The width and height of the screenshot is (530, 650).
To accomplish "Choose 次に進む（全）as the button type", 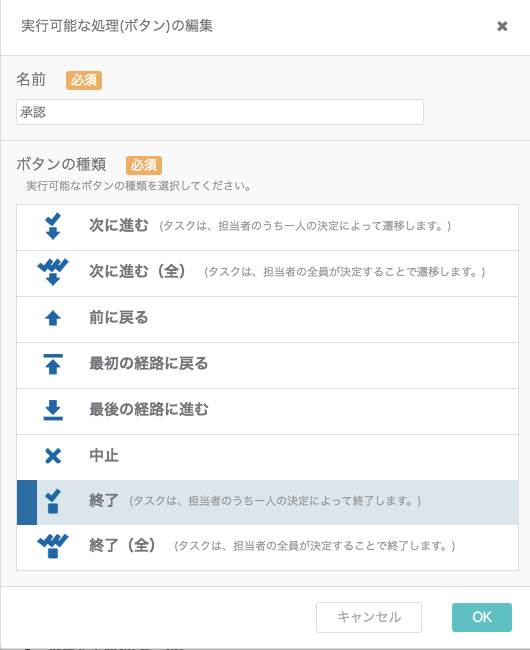I will pos(267,273).
